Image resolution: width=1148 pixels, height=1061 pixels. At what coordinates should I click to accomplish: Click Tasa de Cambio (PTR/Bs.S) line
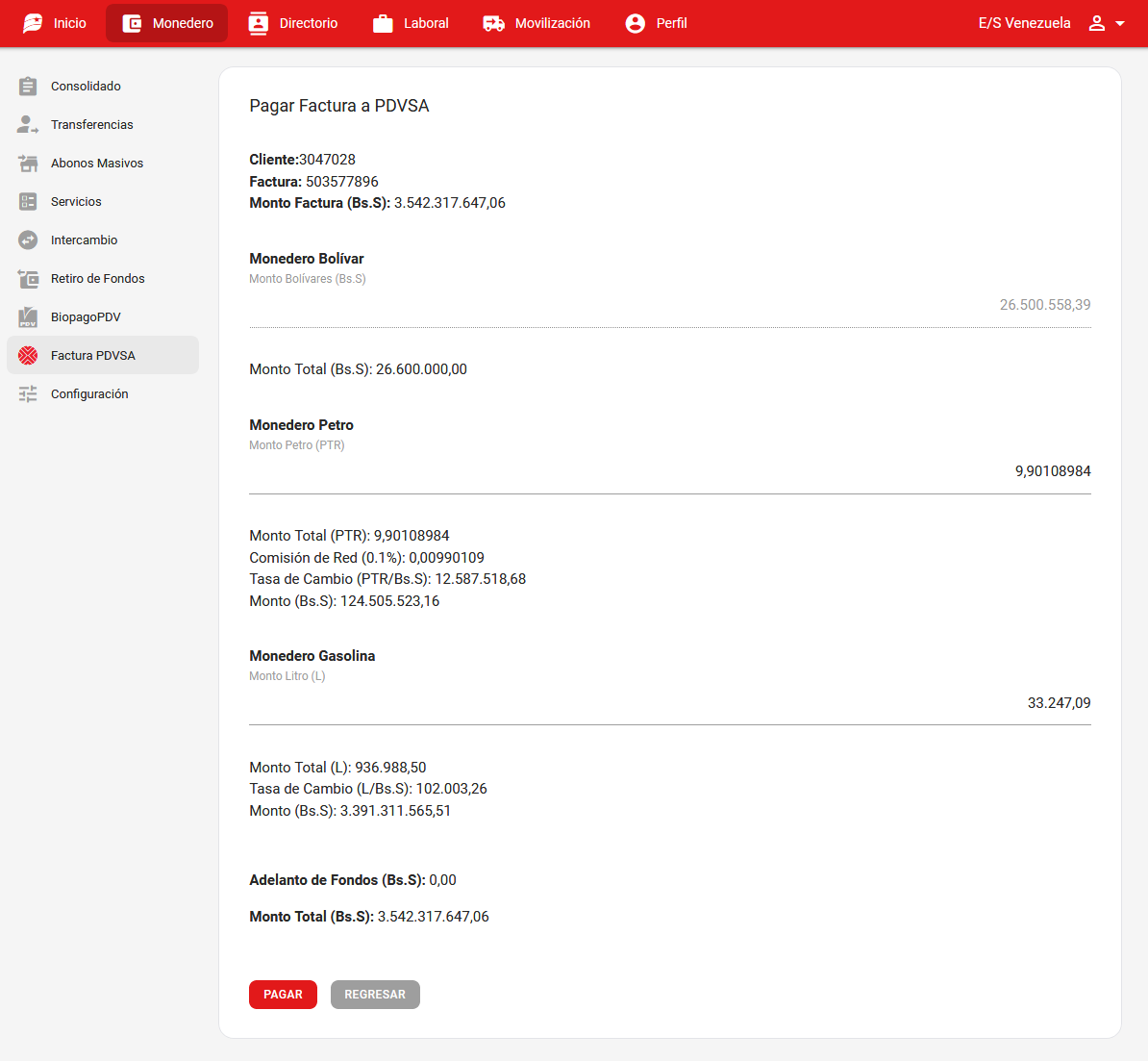[387, 579]
